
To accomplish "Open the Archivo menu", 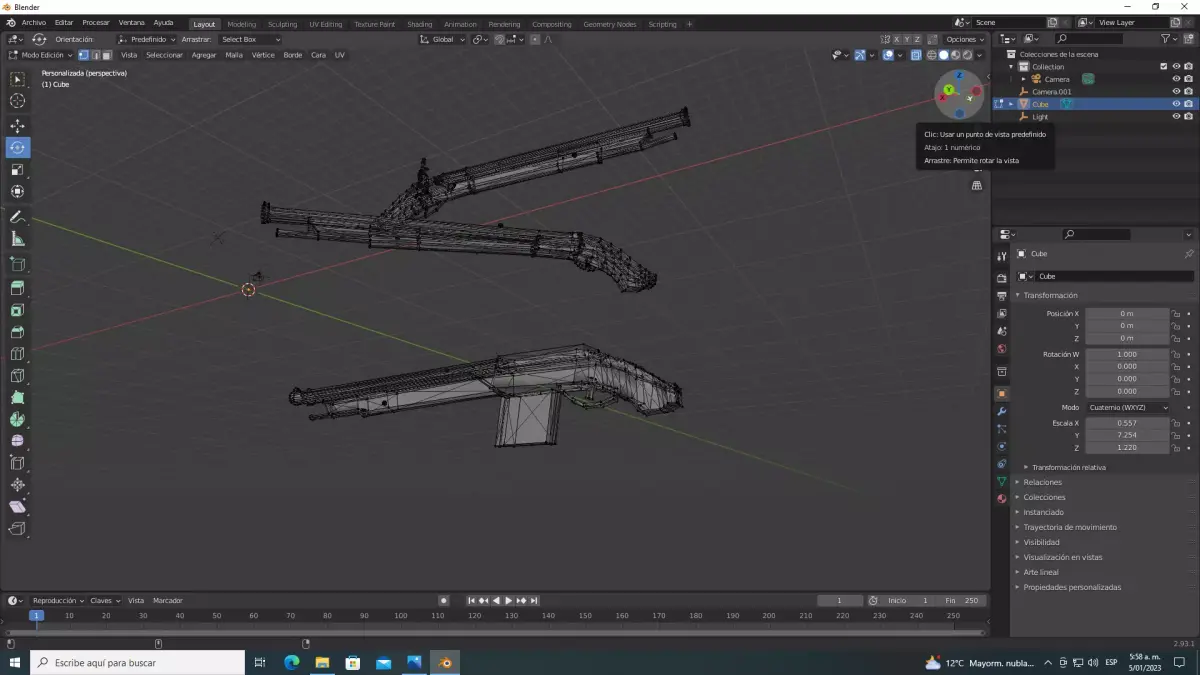I will tap(33, 23).
